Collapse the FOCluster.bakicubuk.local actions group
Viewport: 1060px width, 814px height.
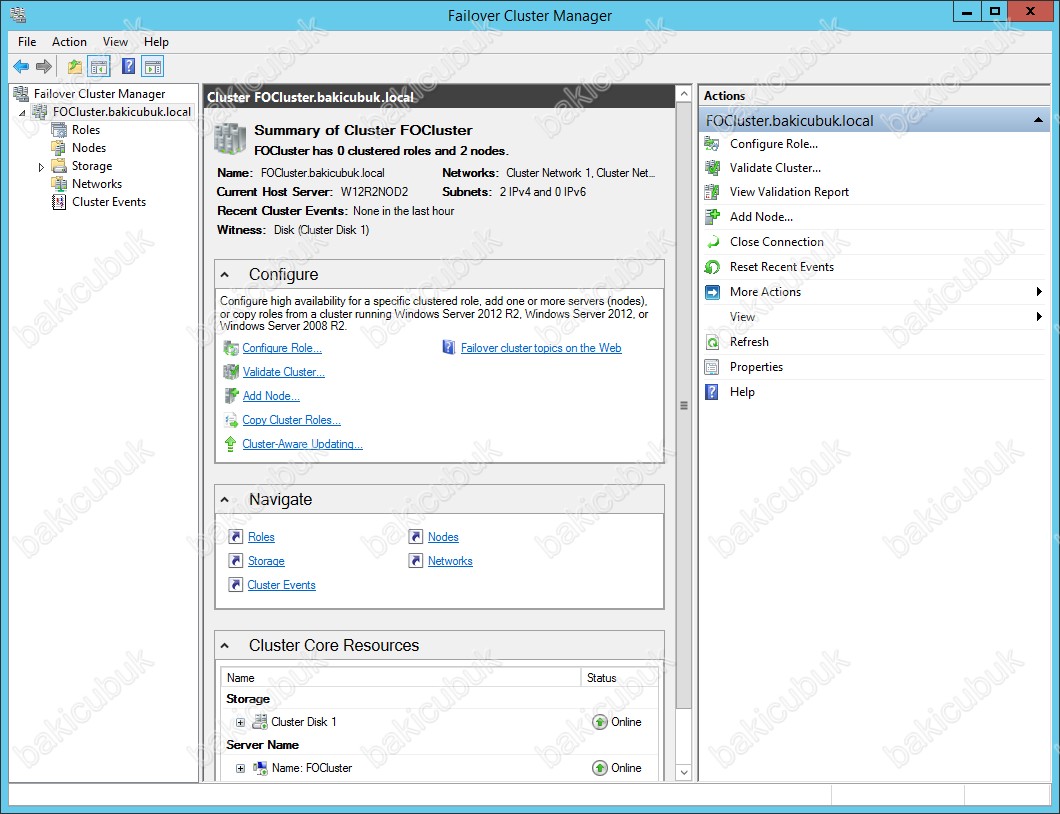(1038, 120)
